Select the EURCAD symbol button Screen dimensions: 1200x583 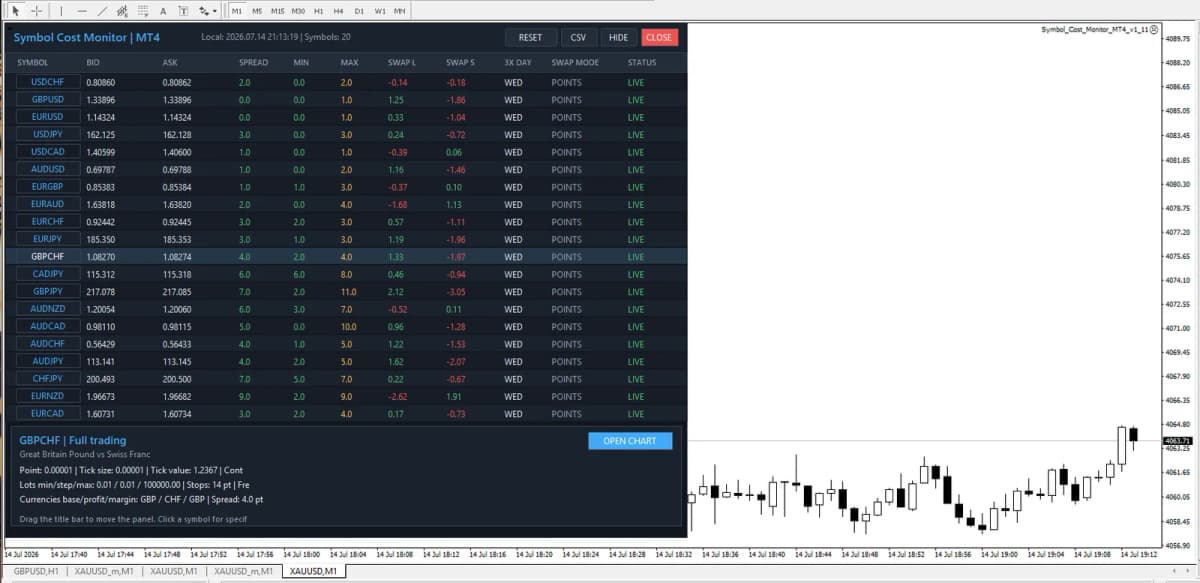tap(47, 413)
